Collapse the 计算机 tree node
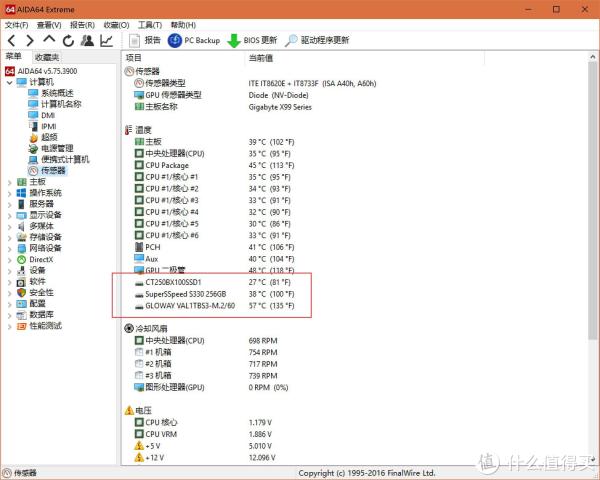The width and height of the screenshot is (600, 480). coord(10,82)
